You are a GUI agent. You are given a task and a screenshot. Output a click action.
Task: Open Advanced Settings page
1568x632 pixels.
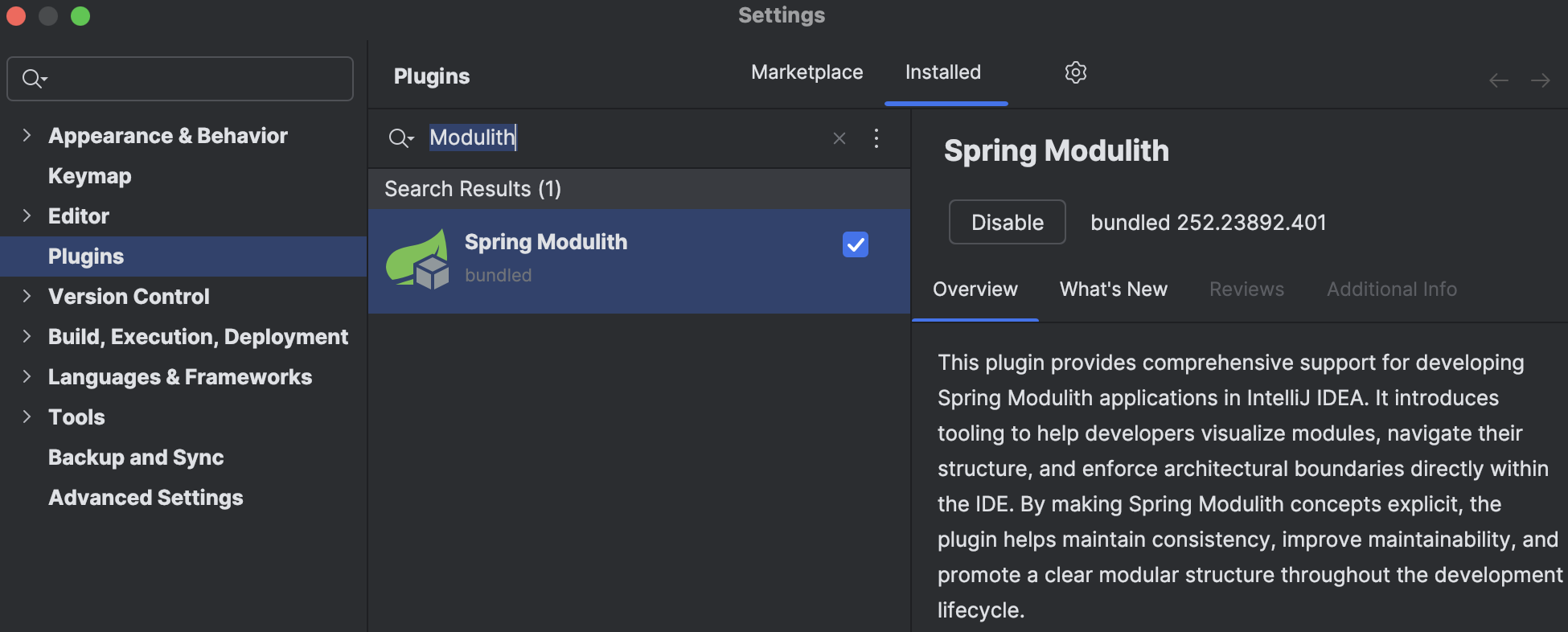[x=146, y=498]
